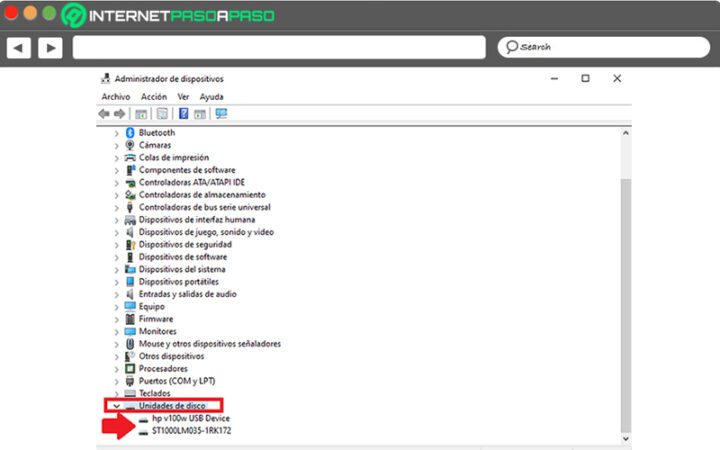The height and width of the screenshot is (450, 720).
Task: Click the browser back arrow button
Action: click(19, 47)
